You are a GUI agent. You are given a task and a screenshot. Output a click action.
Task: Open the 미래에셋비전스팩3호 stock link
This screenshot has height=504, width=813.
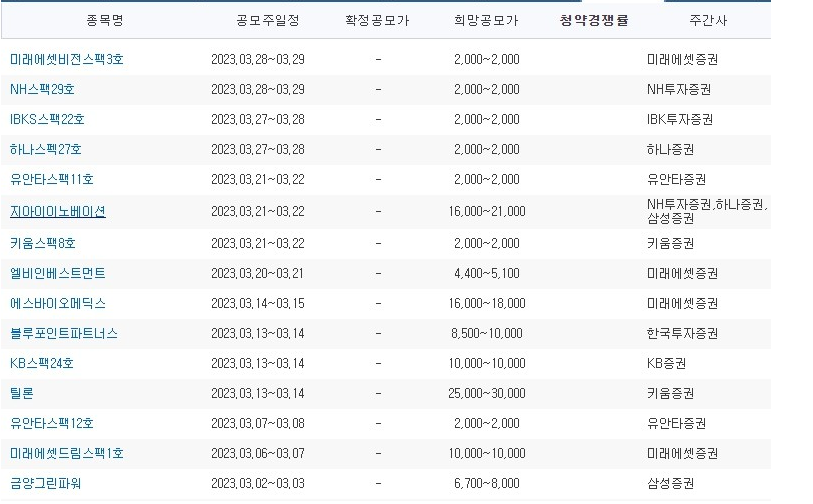pos(66,60)
